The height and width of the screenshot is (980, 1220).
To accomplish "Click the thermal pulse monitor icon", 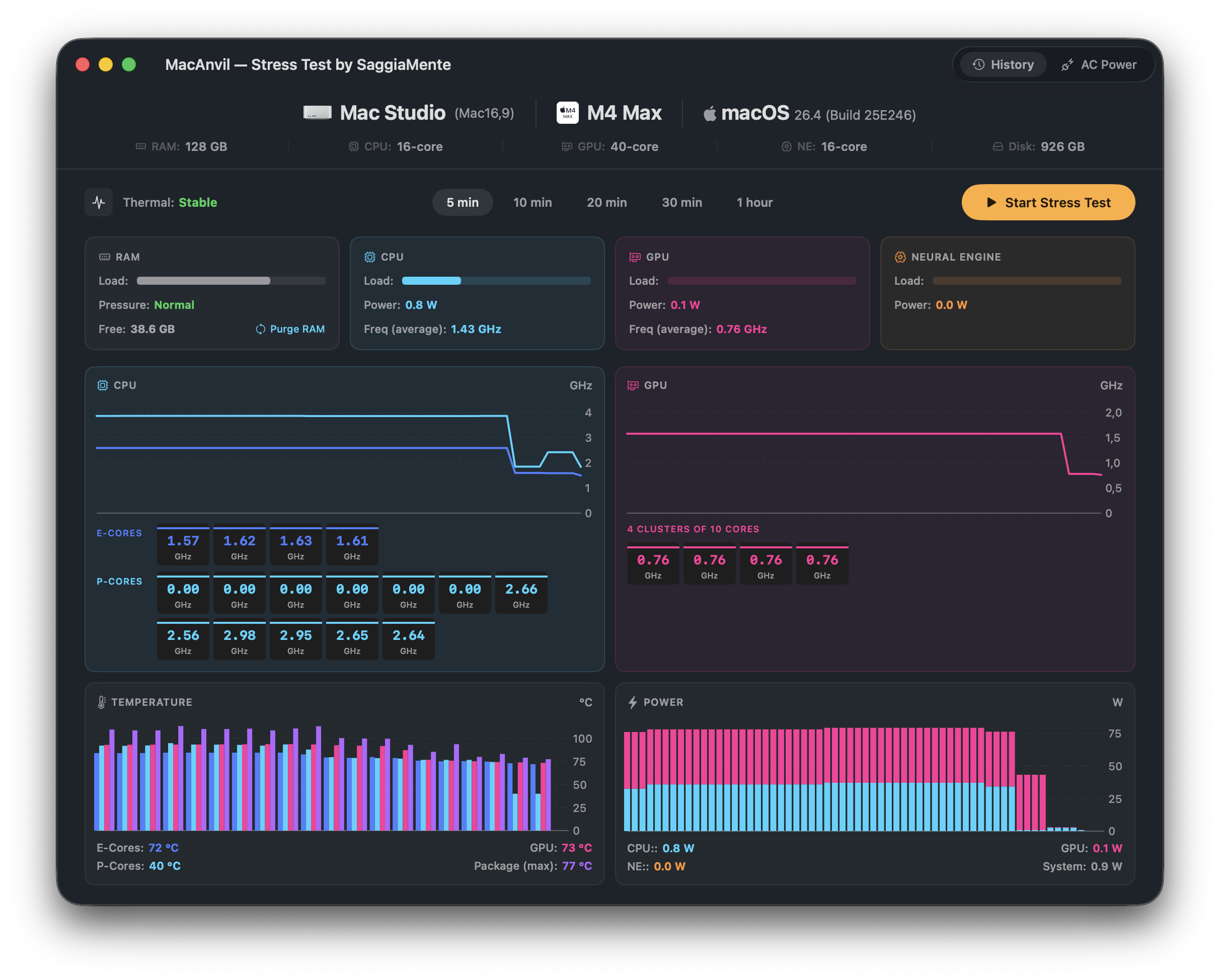I will pyautogui.click(x=99, y=202).
